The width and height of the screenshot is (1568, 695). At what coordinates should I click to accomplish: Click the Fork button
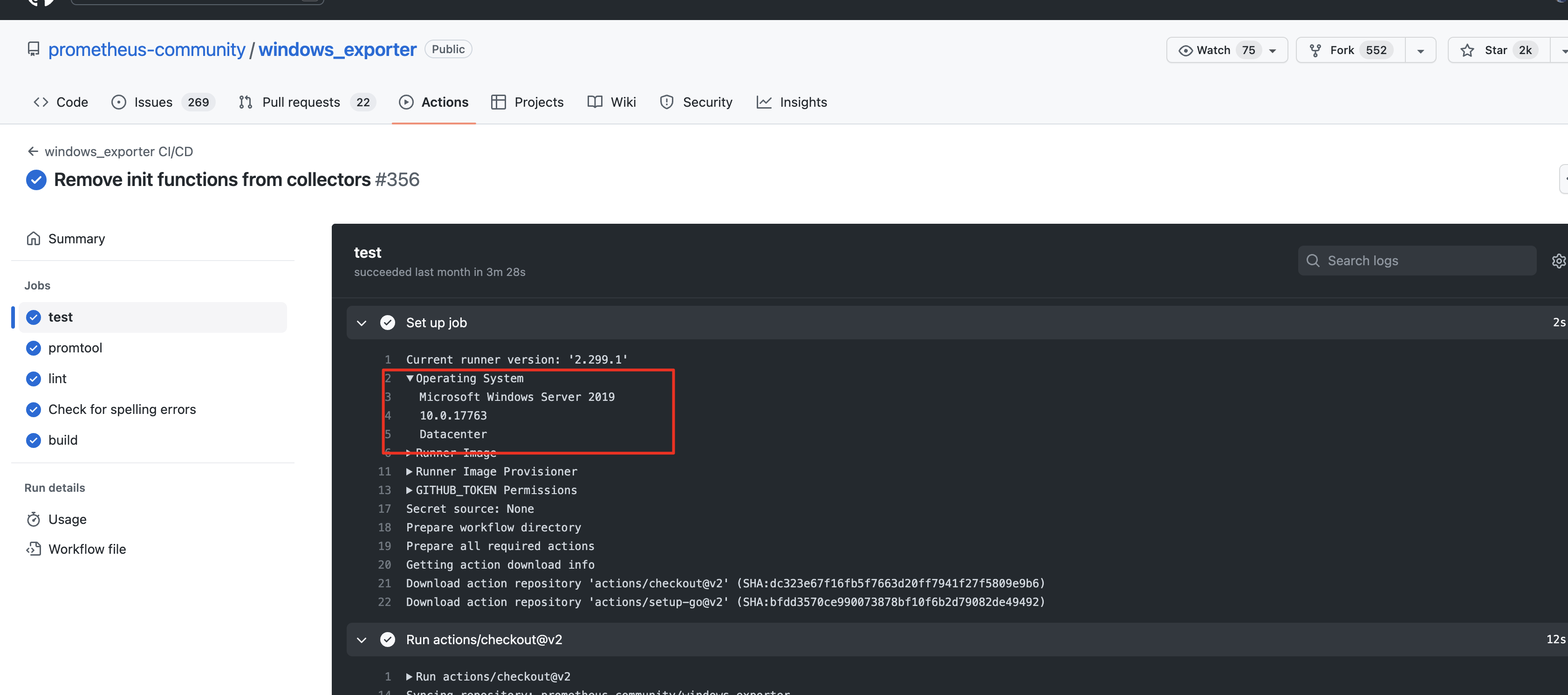1351,50
